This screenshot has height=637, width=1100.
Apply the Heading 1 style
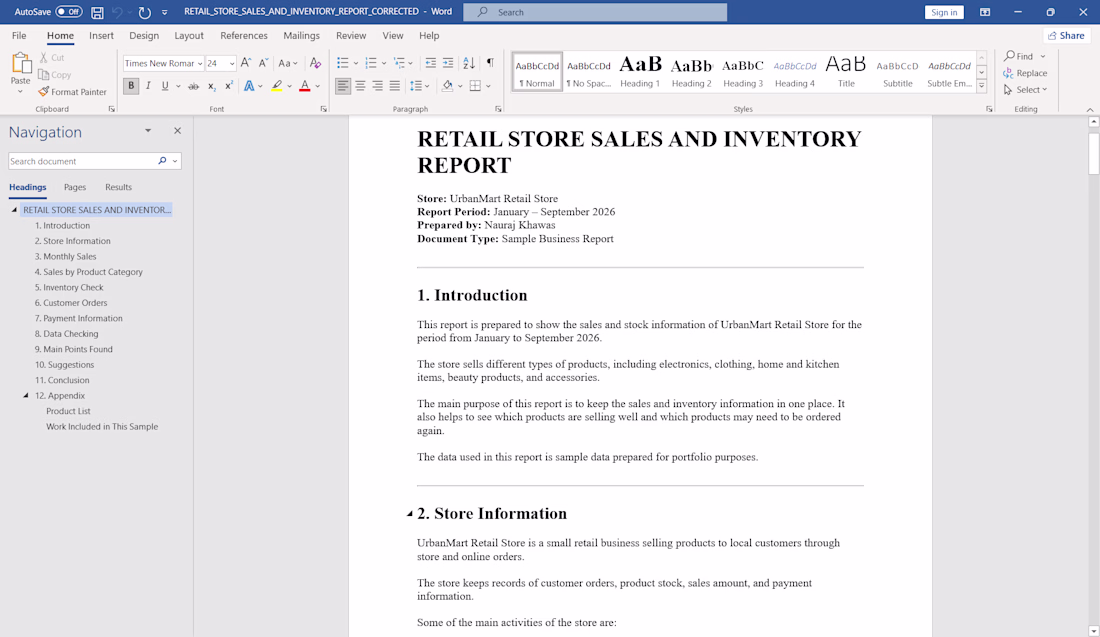tap(640, 72)
